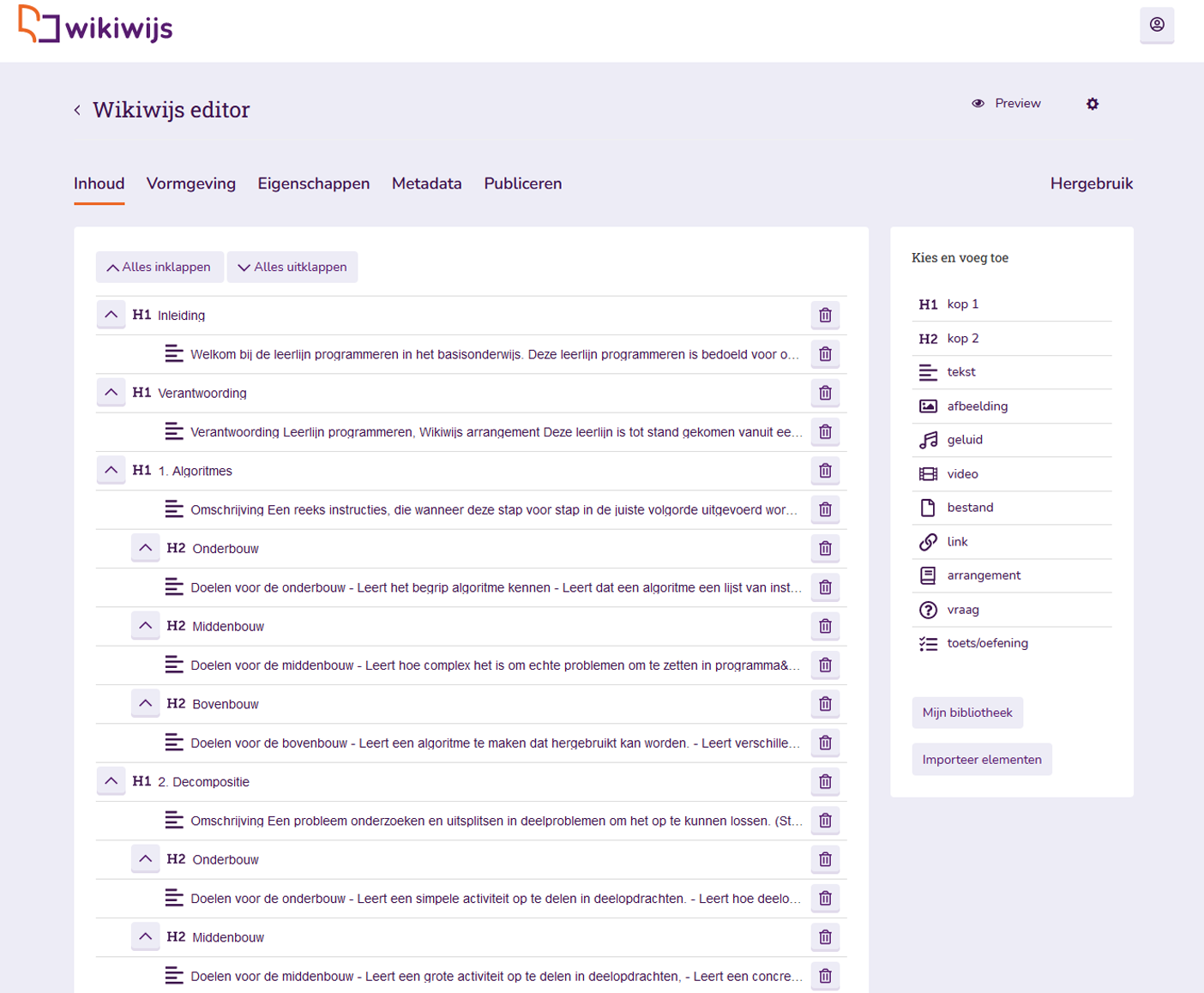The width and height of the screenshot is (1204, 993).
Task: Switch to the Metadata tab
Action: pyautogui.click(x=426, y=184)
